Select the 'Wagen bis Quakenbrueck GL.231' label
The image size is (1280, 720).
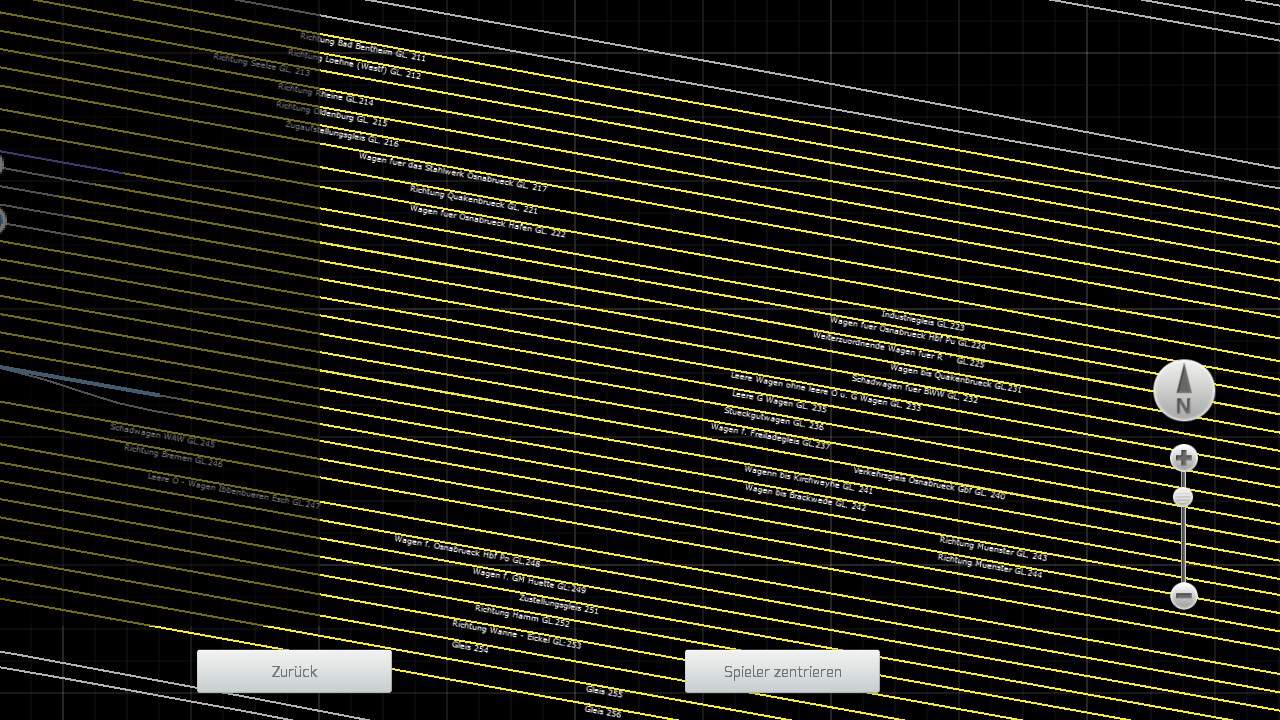coord(956,378)
